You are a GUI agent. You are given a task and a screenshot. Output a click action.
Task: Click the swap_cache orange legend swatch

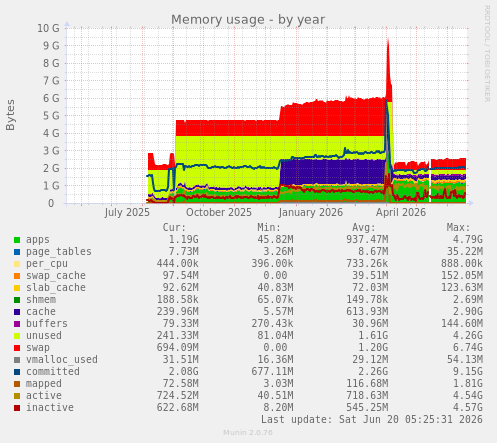pyautogui.click(x=17, y=276)
